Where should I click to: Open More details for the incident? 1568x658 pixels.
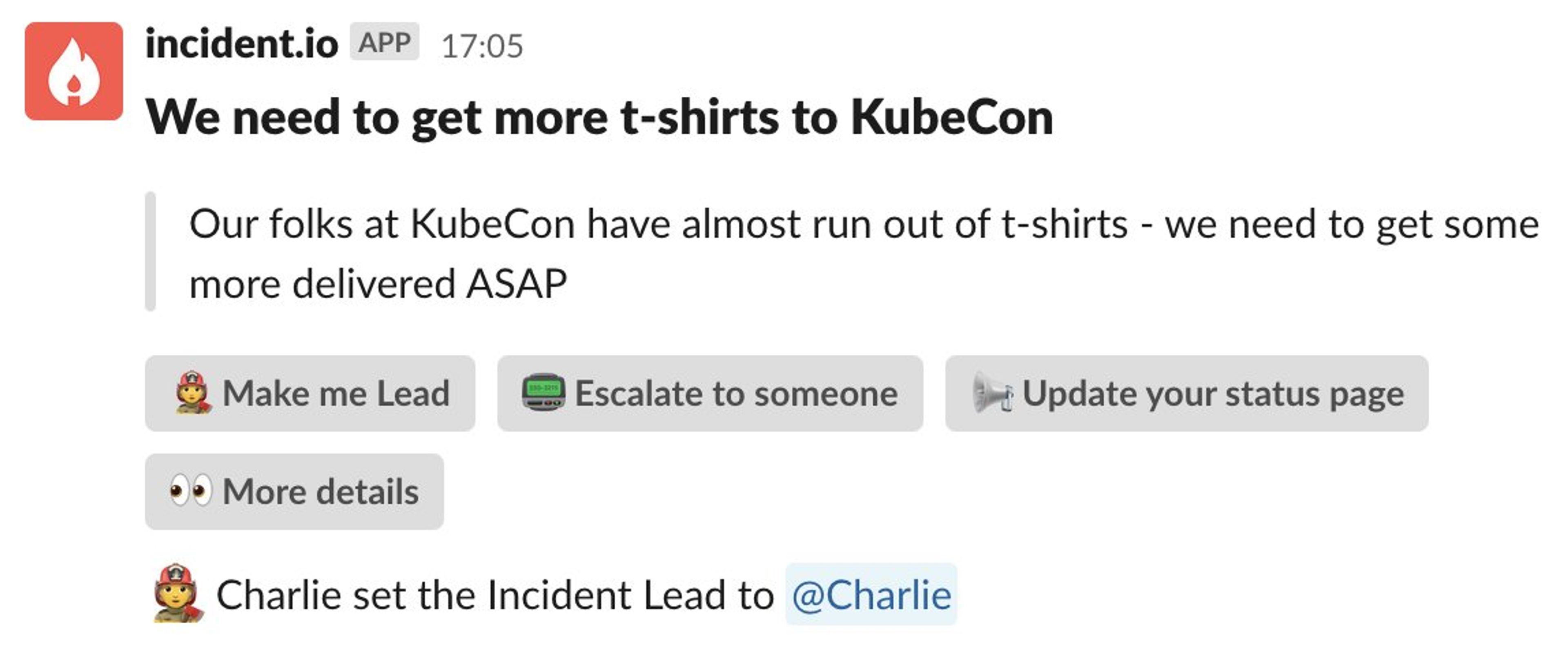point(294,491)
